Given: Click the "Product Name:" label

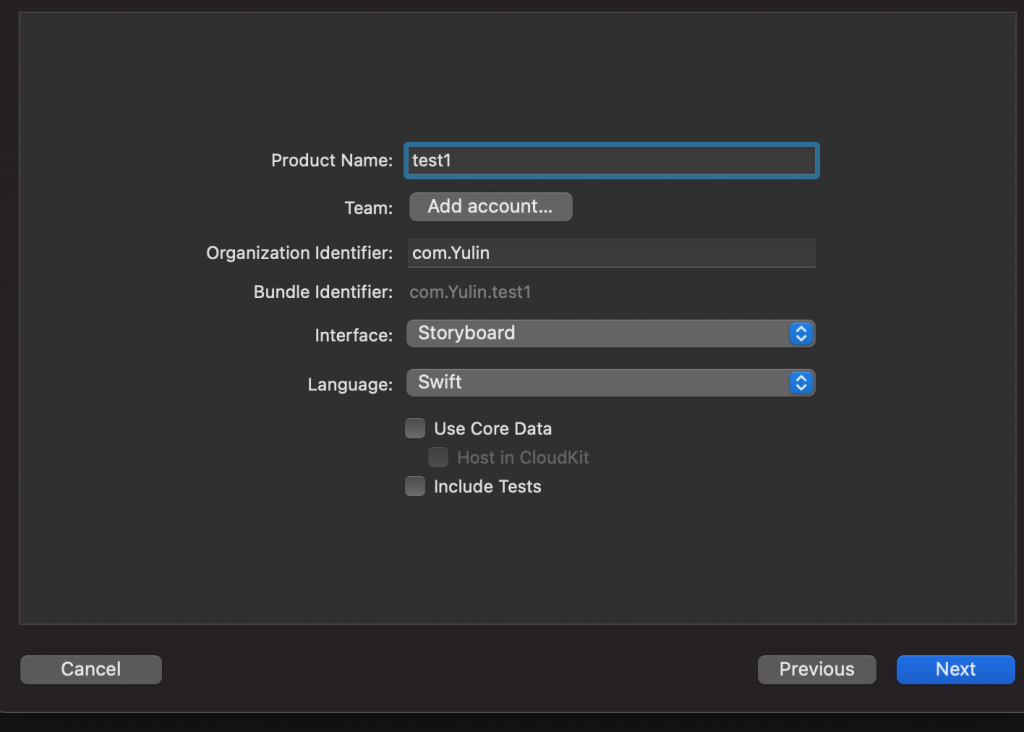Looking at the screenshot, I should pyautogui.click(x=332, y=161).
